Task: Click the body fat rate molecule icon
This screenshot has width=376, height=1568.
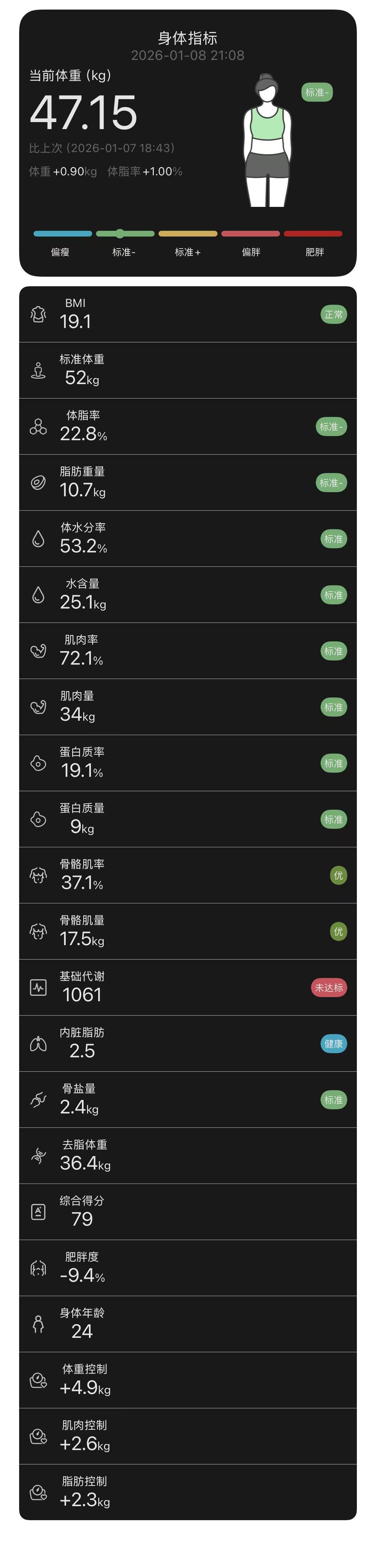Action: 38,427
